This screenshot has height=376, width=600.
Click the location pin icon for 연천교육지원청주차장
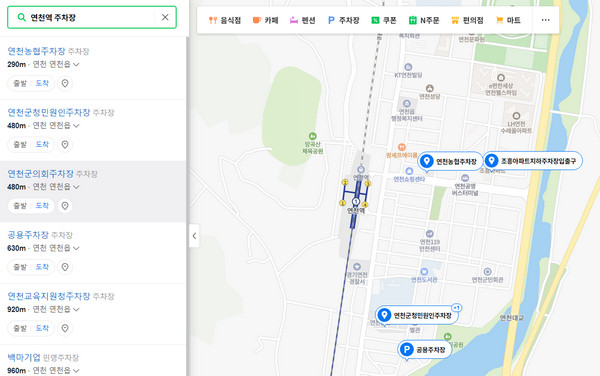click(x=65, y=328)
